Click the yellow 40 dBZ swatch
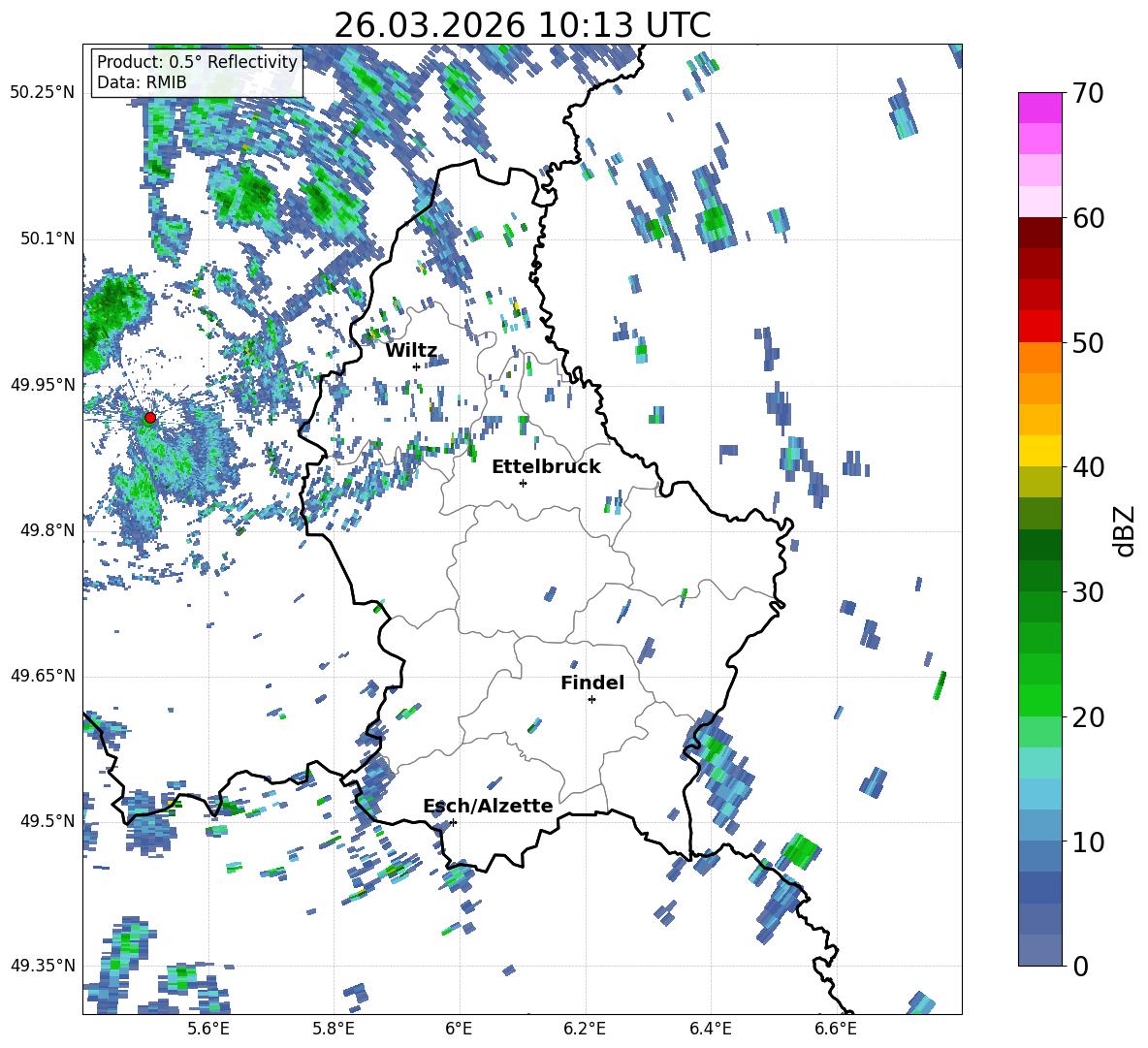This screenshot has width=1148, height=1048. (1039, 452)
